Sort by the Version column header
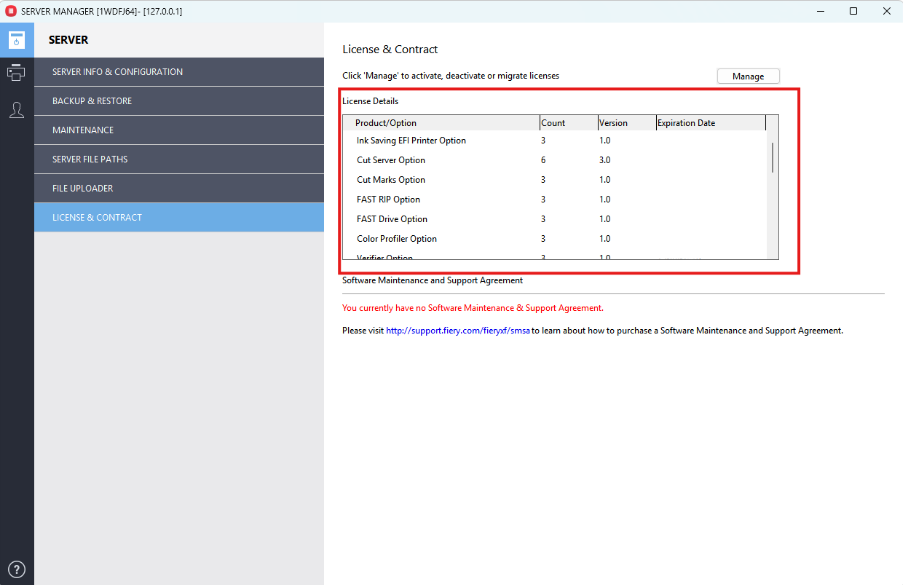The height and width of the screenshot is (585, 903). (x=627, y=123)
